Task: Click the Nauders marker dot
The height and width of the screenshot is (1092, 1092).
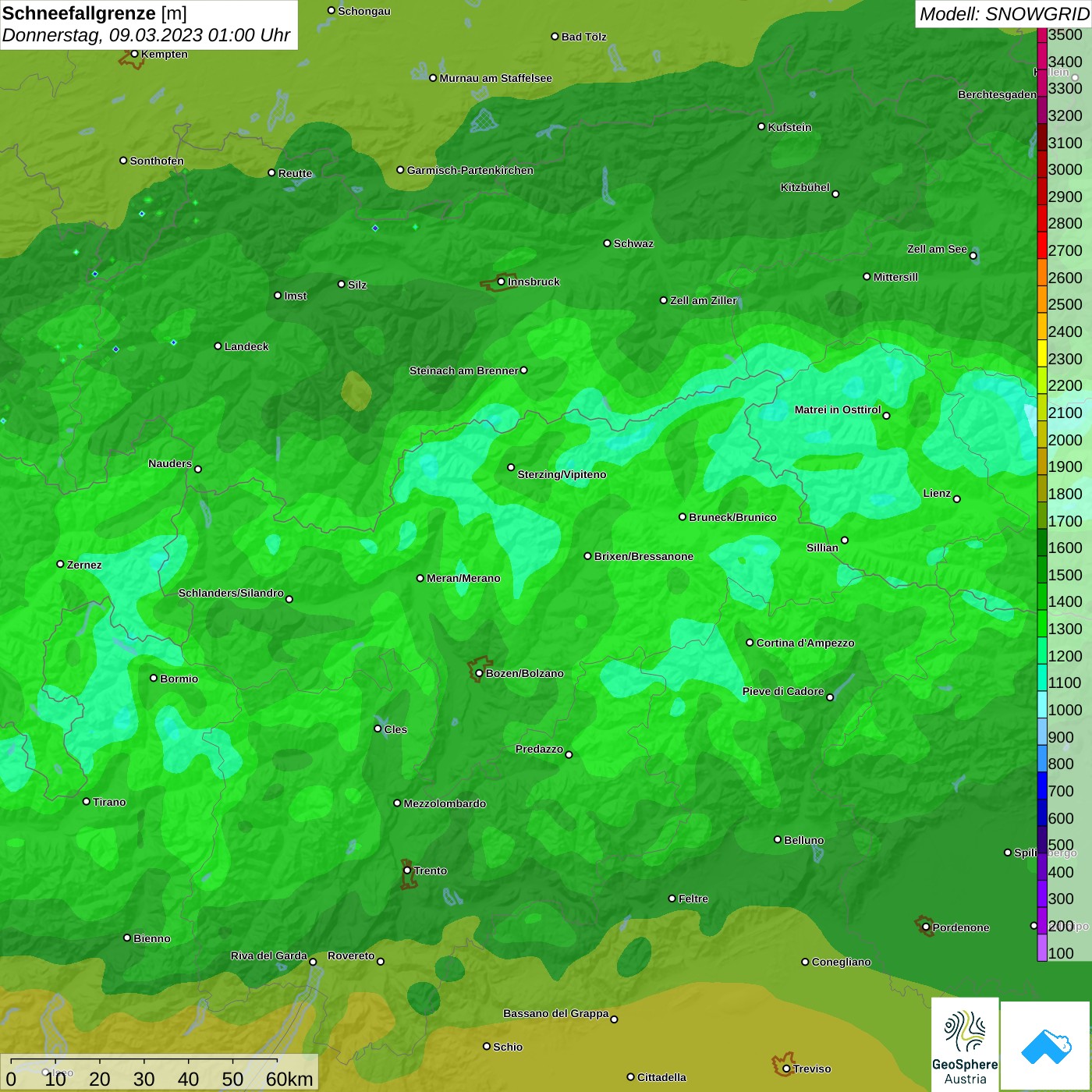Action: click(198, 469)
